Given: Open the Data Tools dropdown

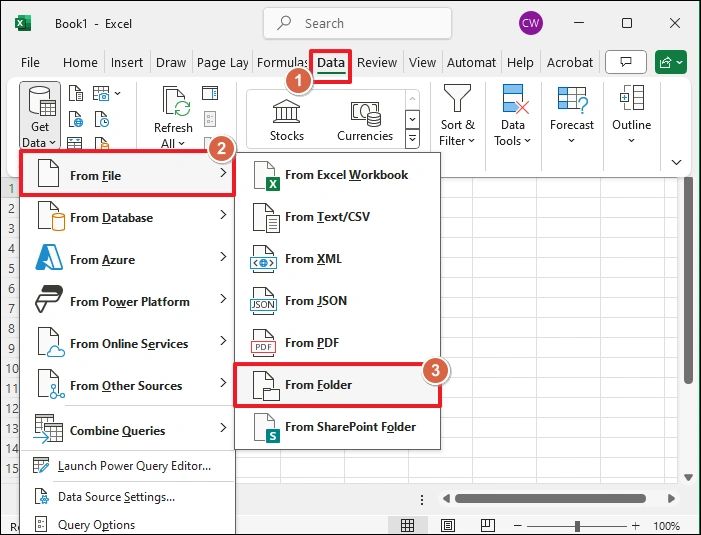Looking at the screenshot, I should tap(512, 115).
